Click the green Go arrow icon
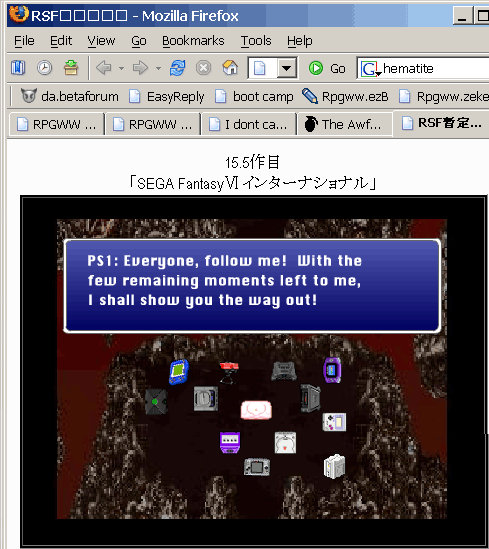 point(316,68)
